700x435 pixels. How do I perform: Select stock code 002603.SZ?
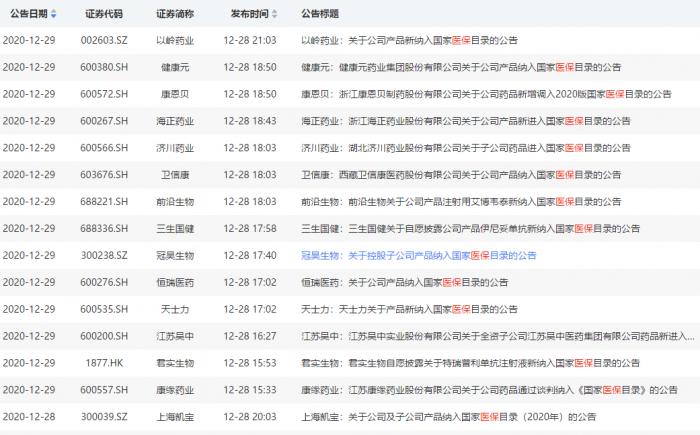[x=104, y=41]
